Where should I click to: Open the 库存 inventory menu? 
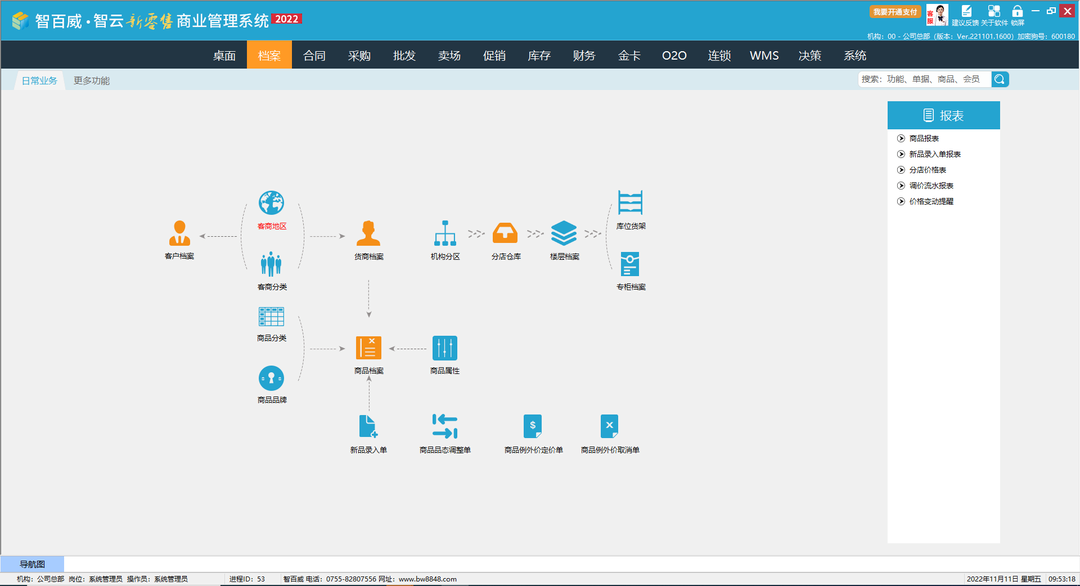click(539, 56)
